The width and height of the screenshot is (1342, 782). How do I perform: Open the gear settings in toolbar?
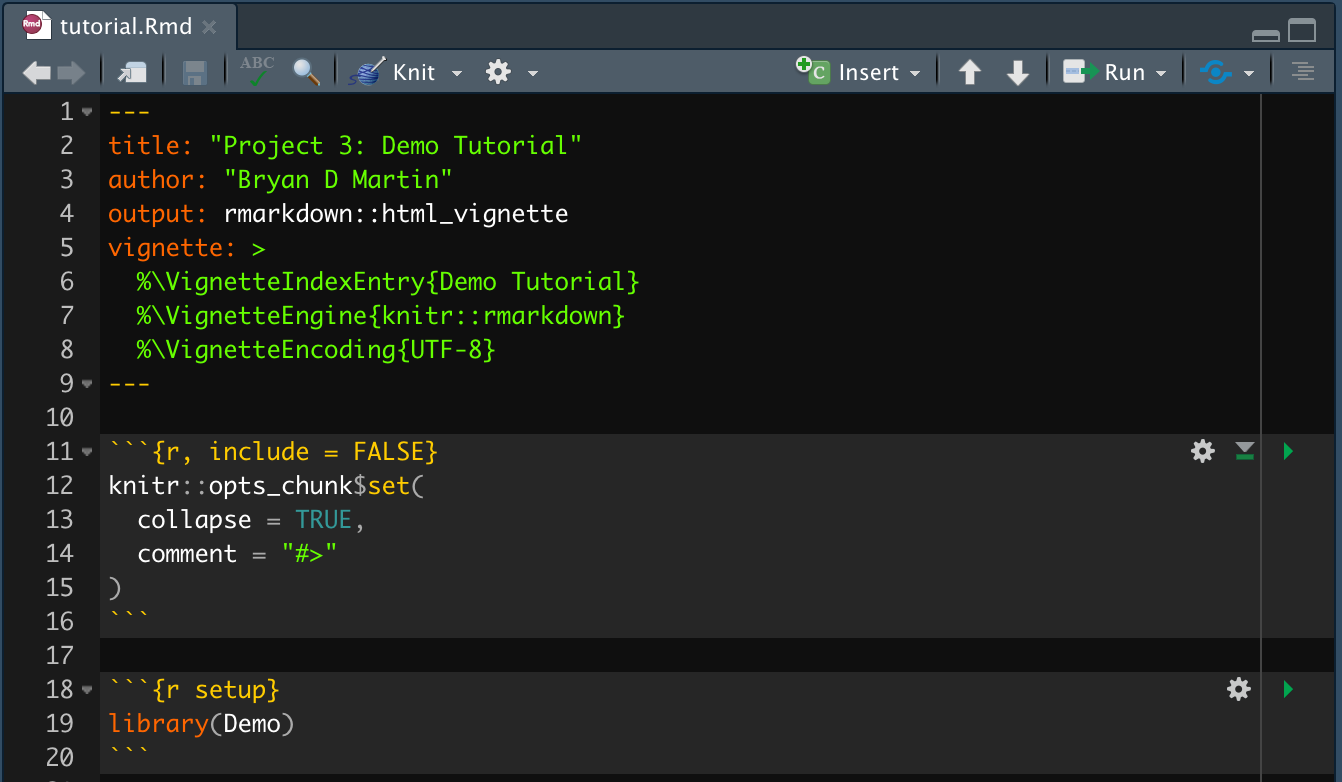[498, 72]
